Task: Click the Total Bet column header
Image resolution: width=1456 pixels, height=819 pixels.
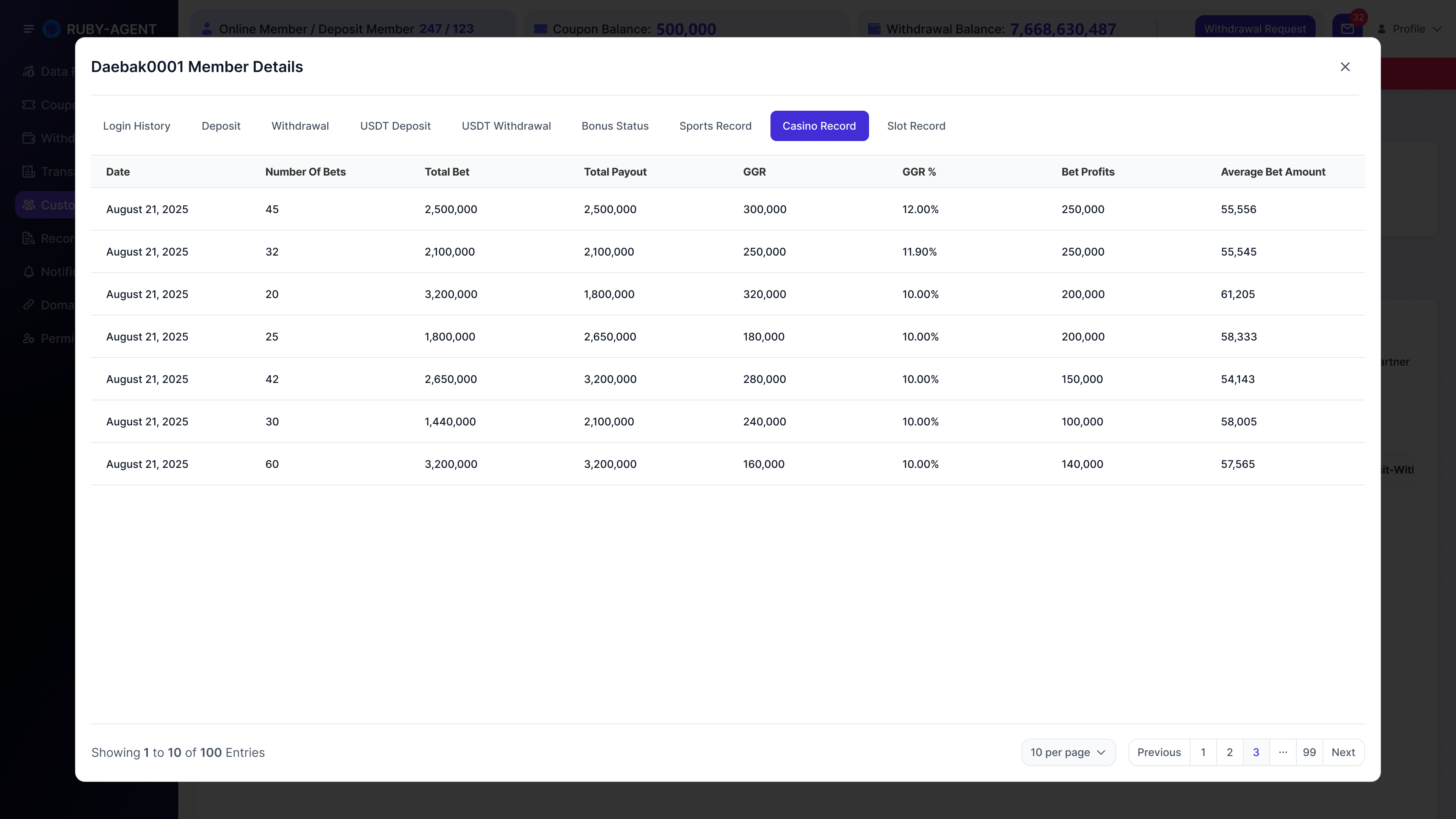Action: coord(447,172)
